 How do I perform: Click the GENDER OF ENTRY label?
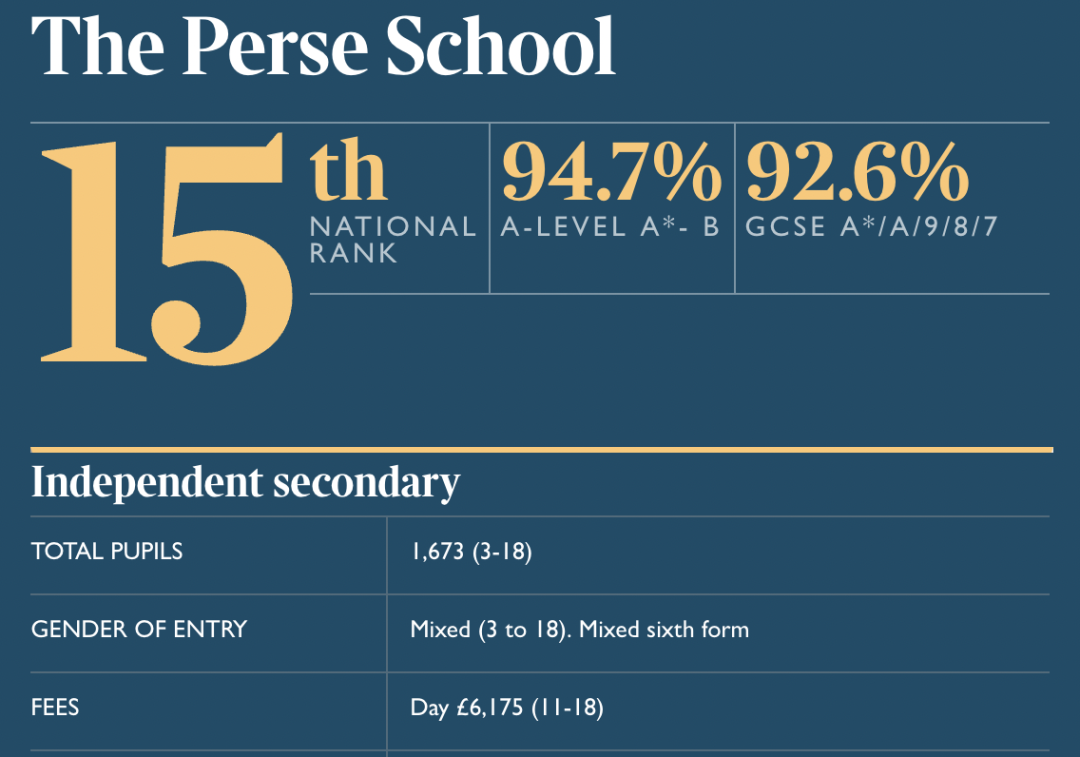point(138,629)
